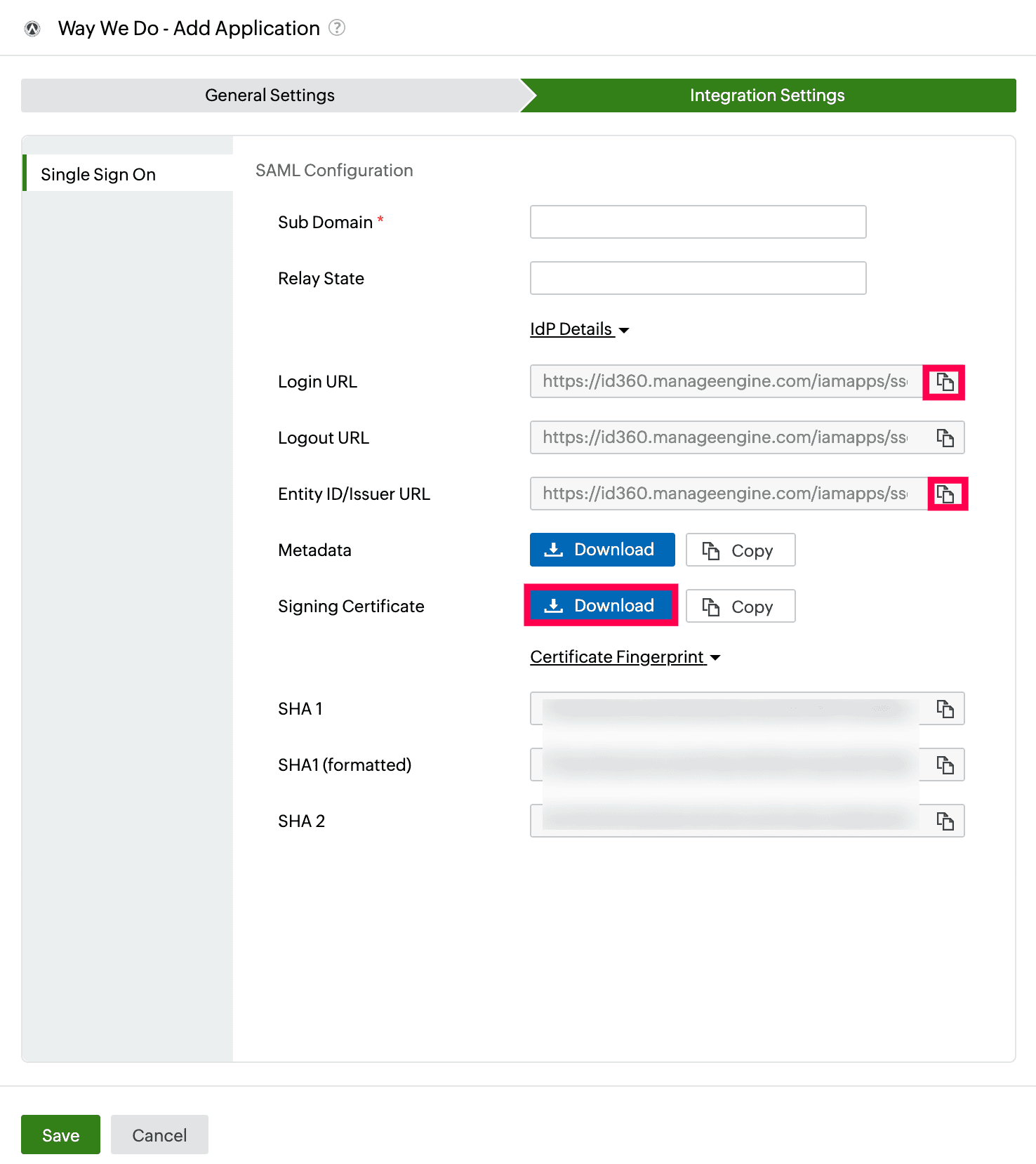Click the Sub Domain field label
Image resolution: width=1036 pixels, height=1164 pixels.
[x=325, y=223]
